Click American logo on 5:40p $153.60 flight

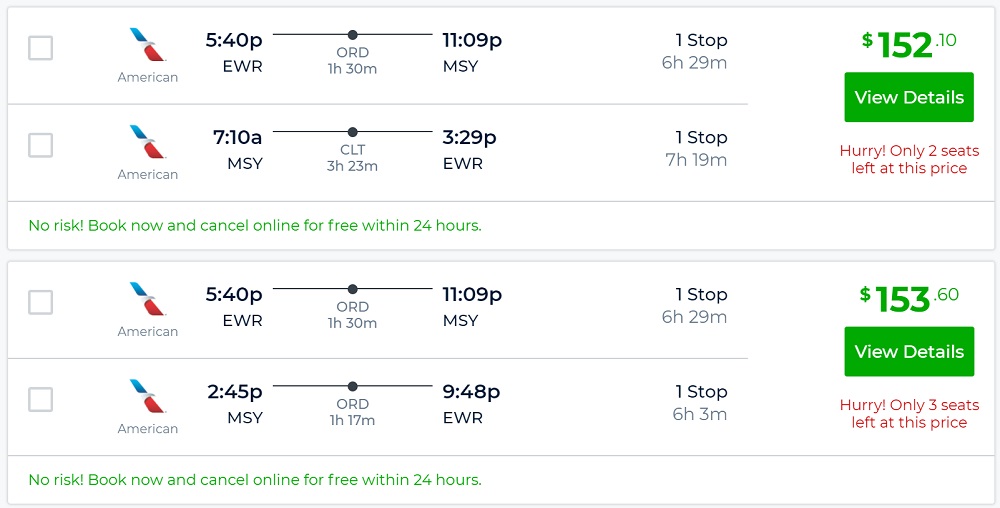tap(147, 299)
